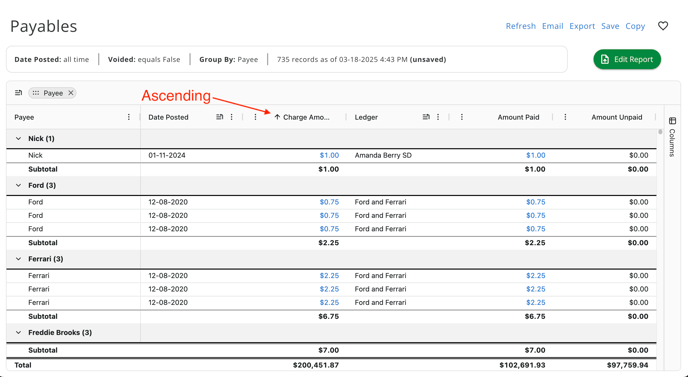This screenshot has height=377, width=688.
Task: Collapse the Ford (3) group
Action: (x=18, y=186)
